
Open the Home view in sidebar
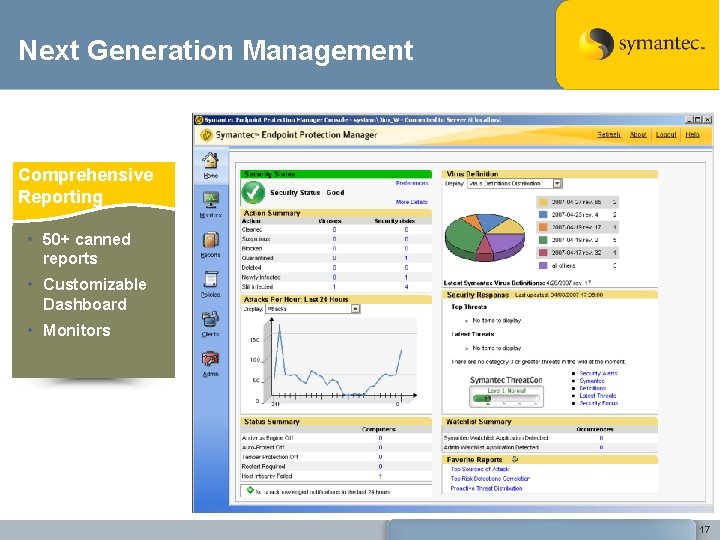[x=210, y=165]
